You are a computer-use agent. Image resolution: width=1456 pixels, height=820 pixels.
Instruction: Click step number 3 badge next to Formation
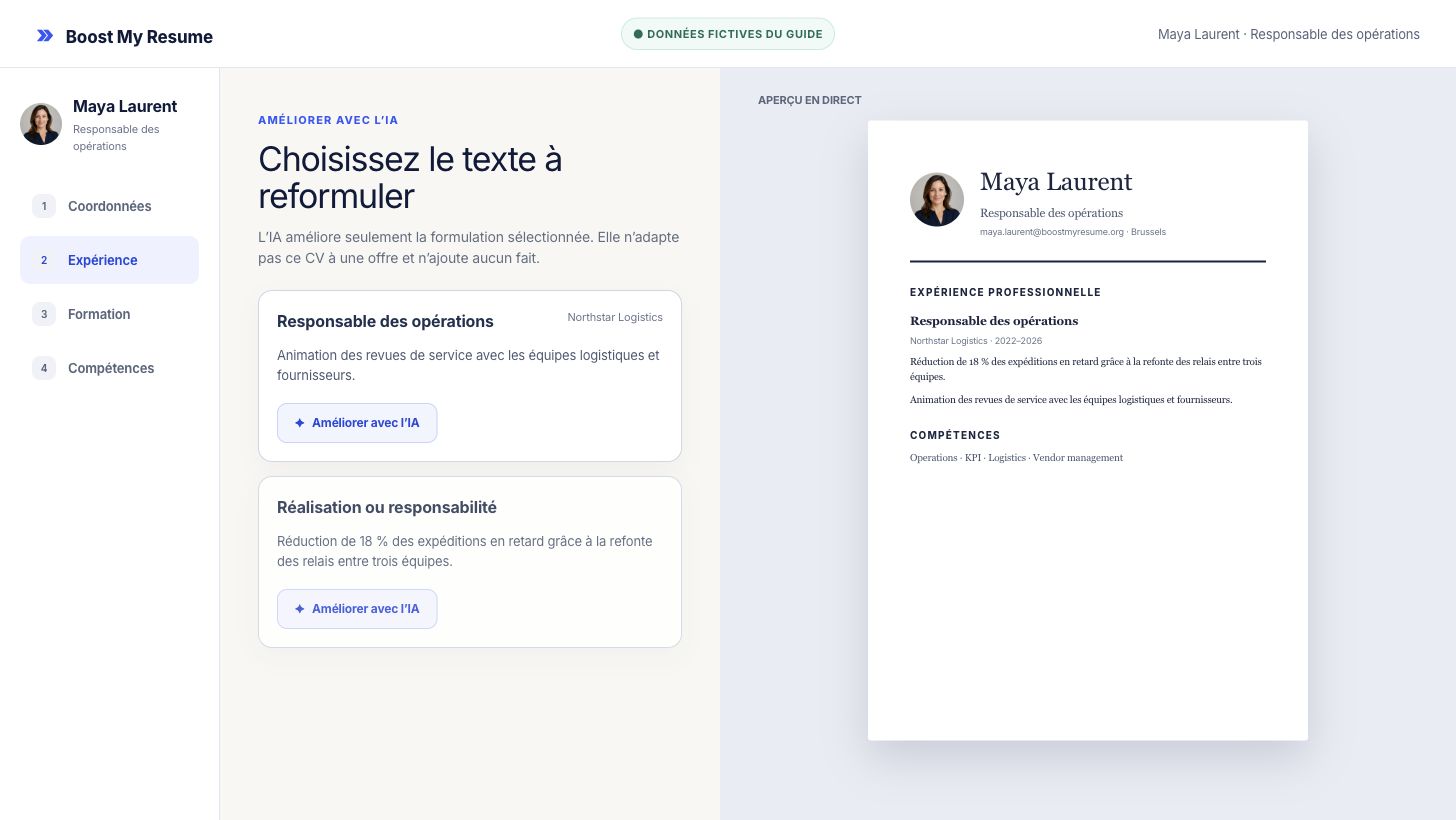44,314
